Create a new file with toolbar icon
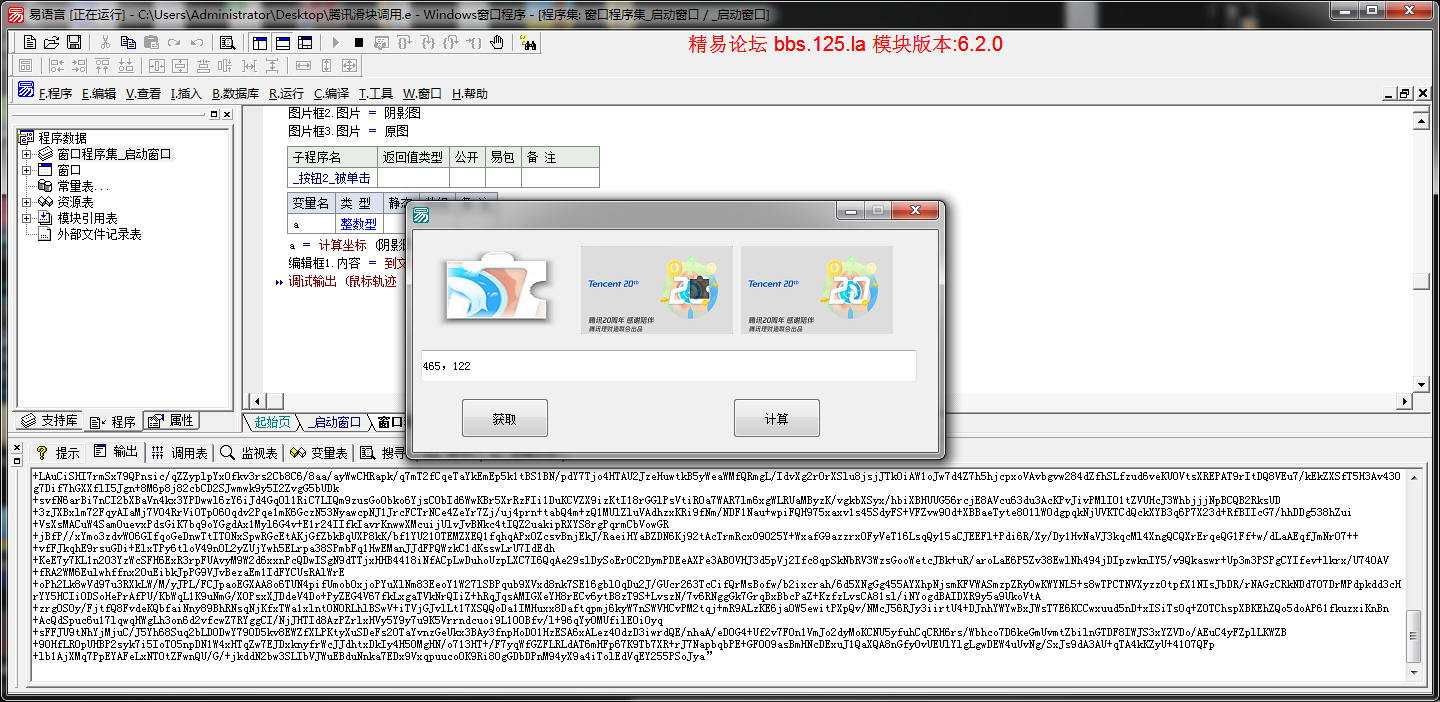 click(x=30, y=42)
